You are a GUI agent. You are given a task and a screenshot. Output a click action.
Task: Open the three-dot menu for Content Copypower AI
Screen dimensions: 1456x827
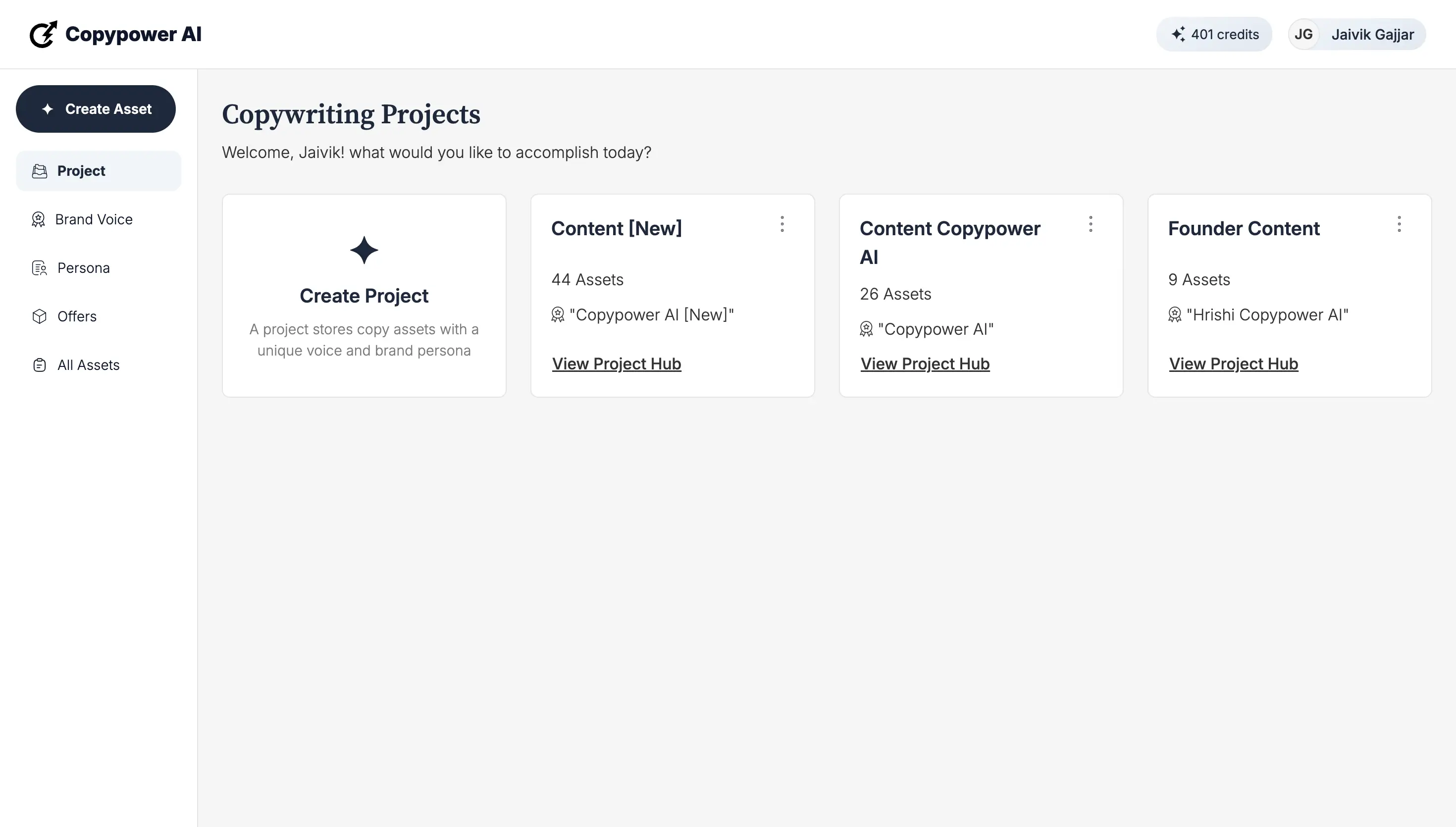[x=1091, y=224]
